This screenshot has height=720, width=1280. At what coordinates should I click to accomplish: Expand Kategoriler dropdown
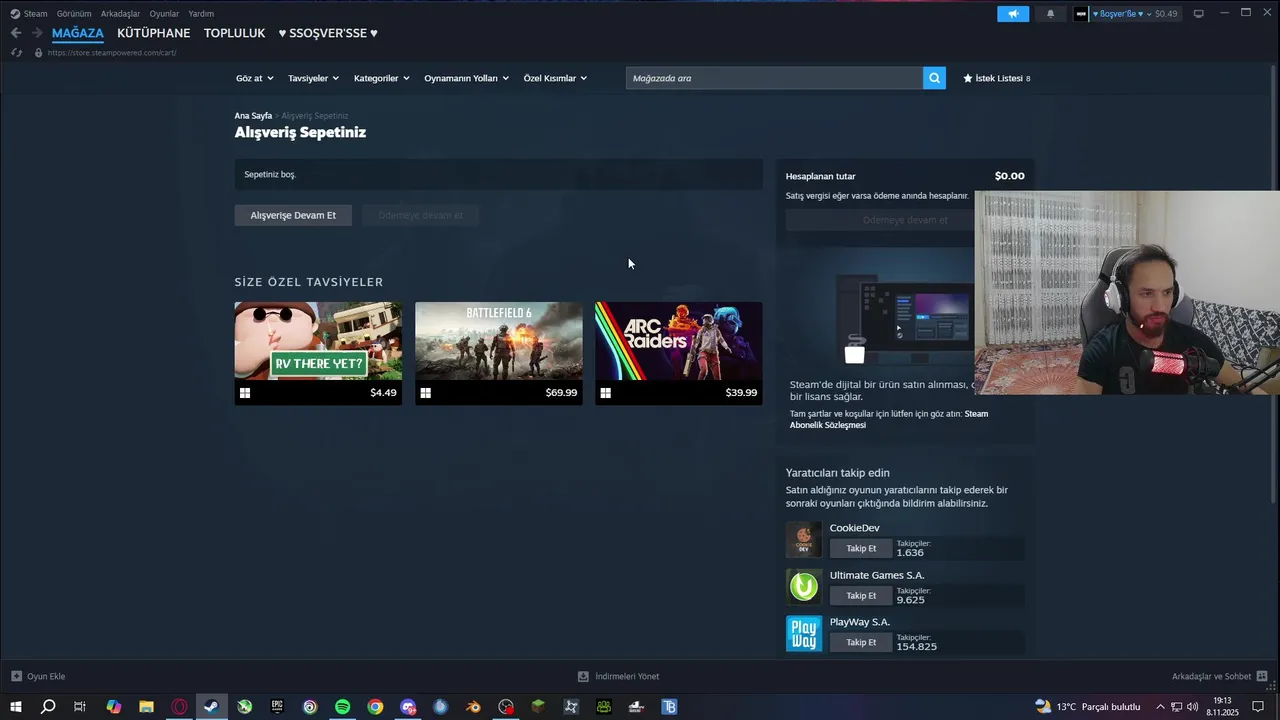381,78
